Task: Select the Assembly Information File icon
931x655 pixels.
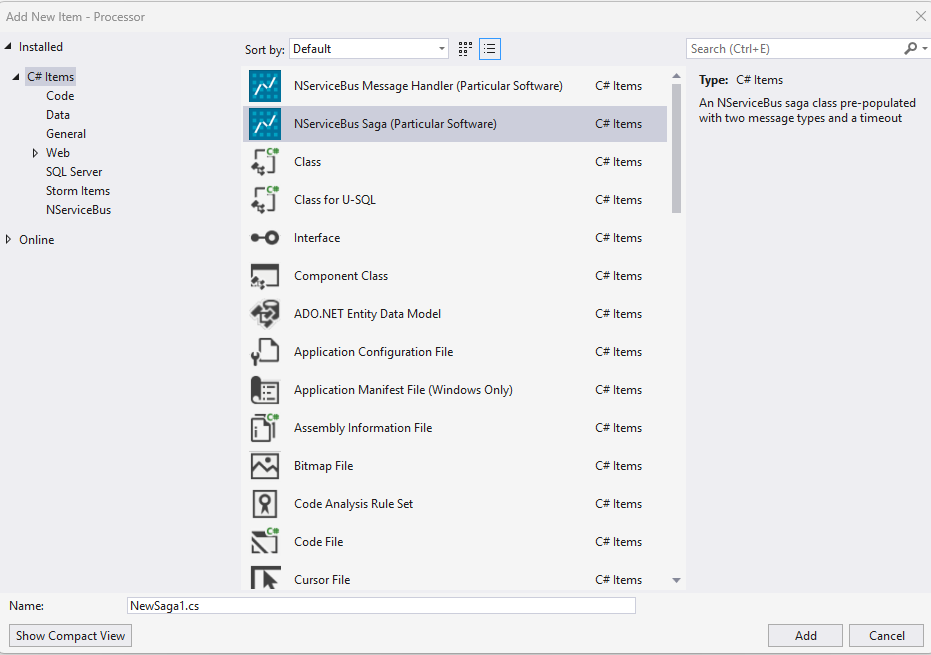Action: [x=265, y=428]
